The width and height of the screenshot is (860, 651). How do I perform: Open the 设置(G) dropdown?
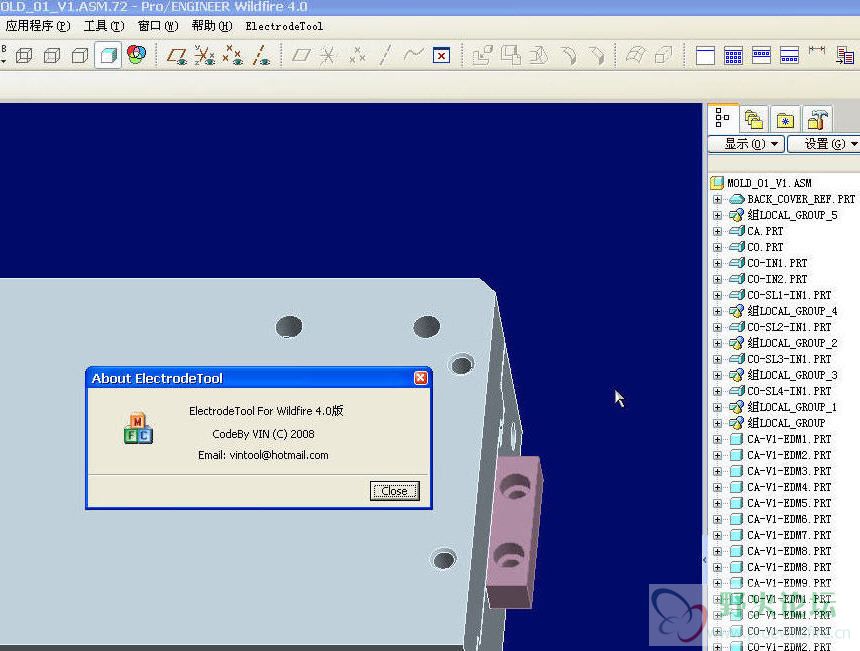tap(824, 144)
